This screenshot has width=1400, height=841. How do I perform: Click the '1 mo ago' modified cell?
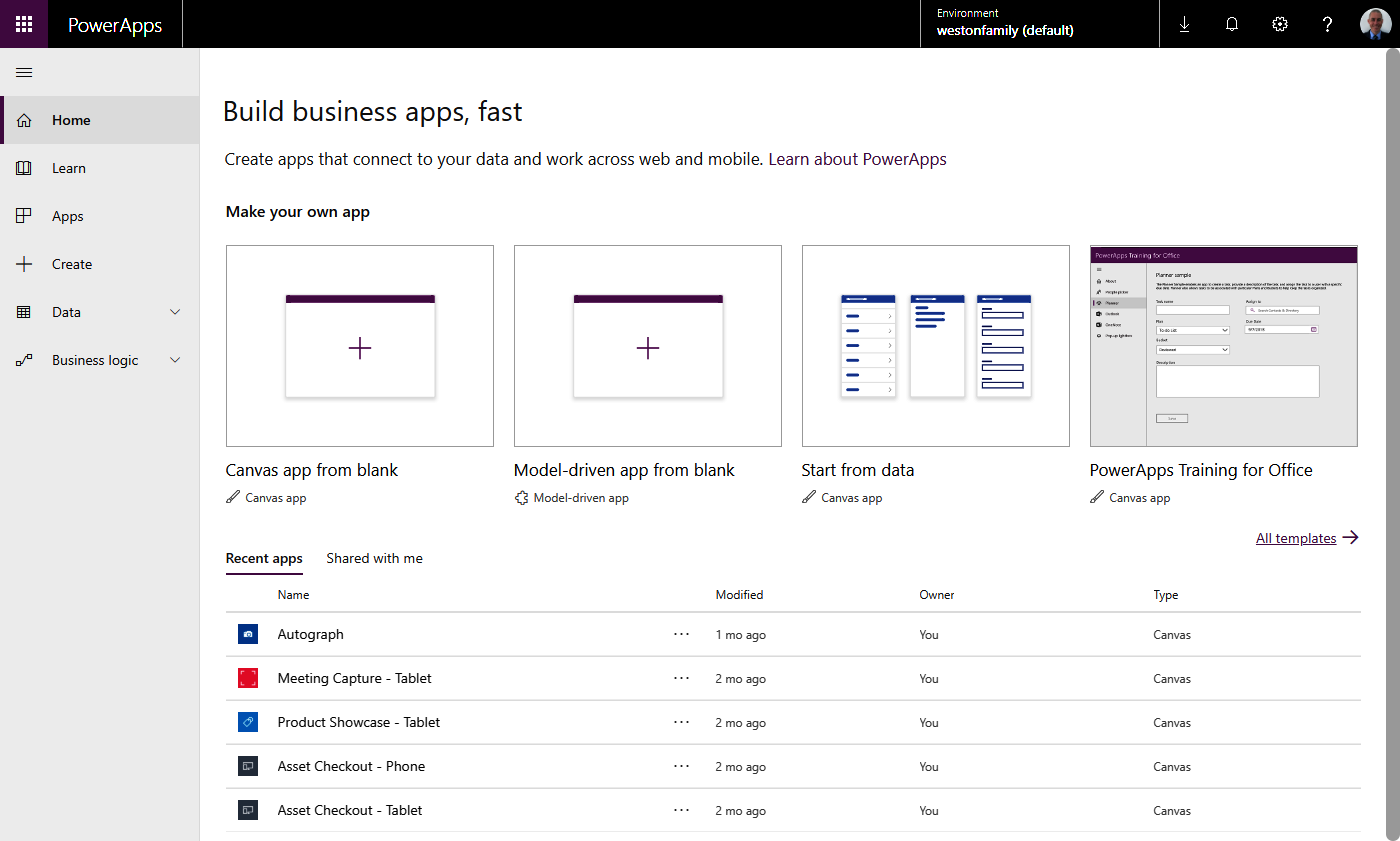pyautogui.click(x=741, y=635)
